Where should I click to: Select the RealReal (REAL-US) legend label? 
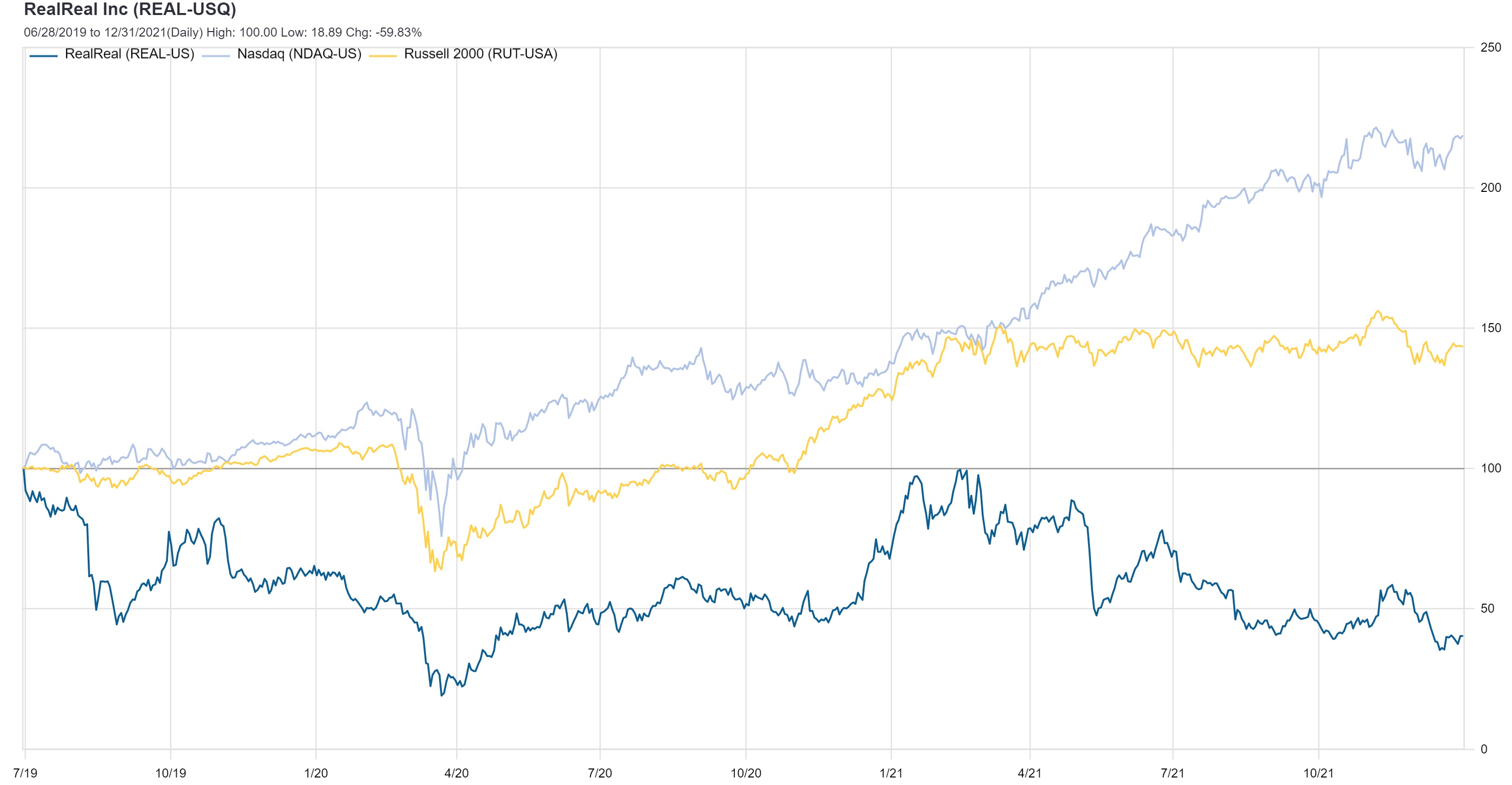pos(129,54)
